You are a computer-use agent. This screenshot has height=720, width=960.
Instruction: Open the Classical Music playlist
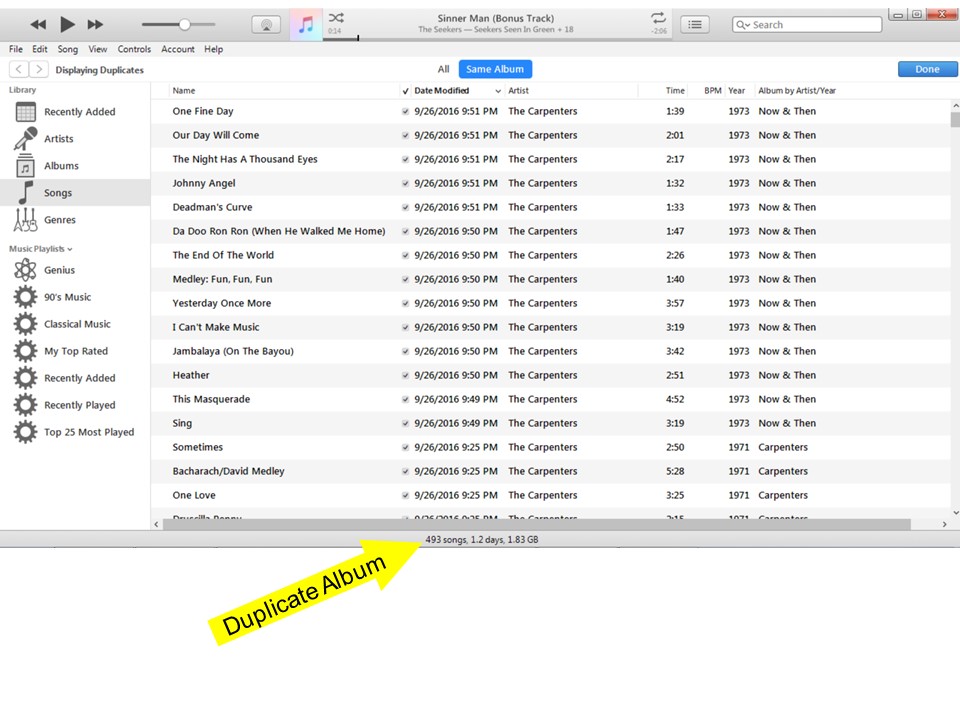75,324
